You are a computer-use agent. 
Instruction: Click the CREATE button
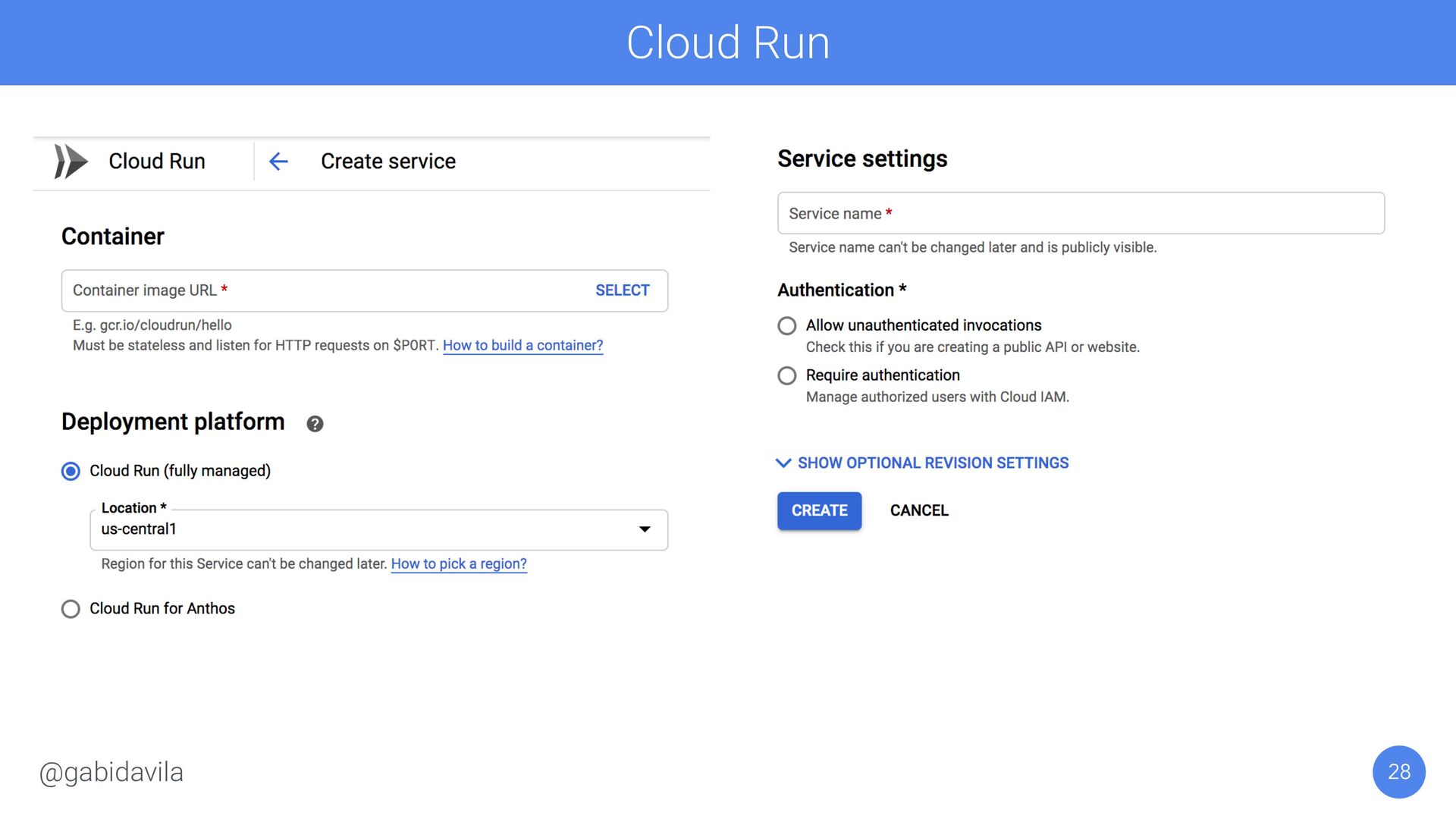pos(819,511)
